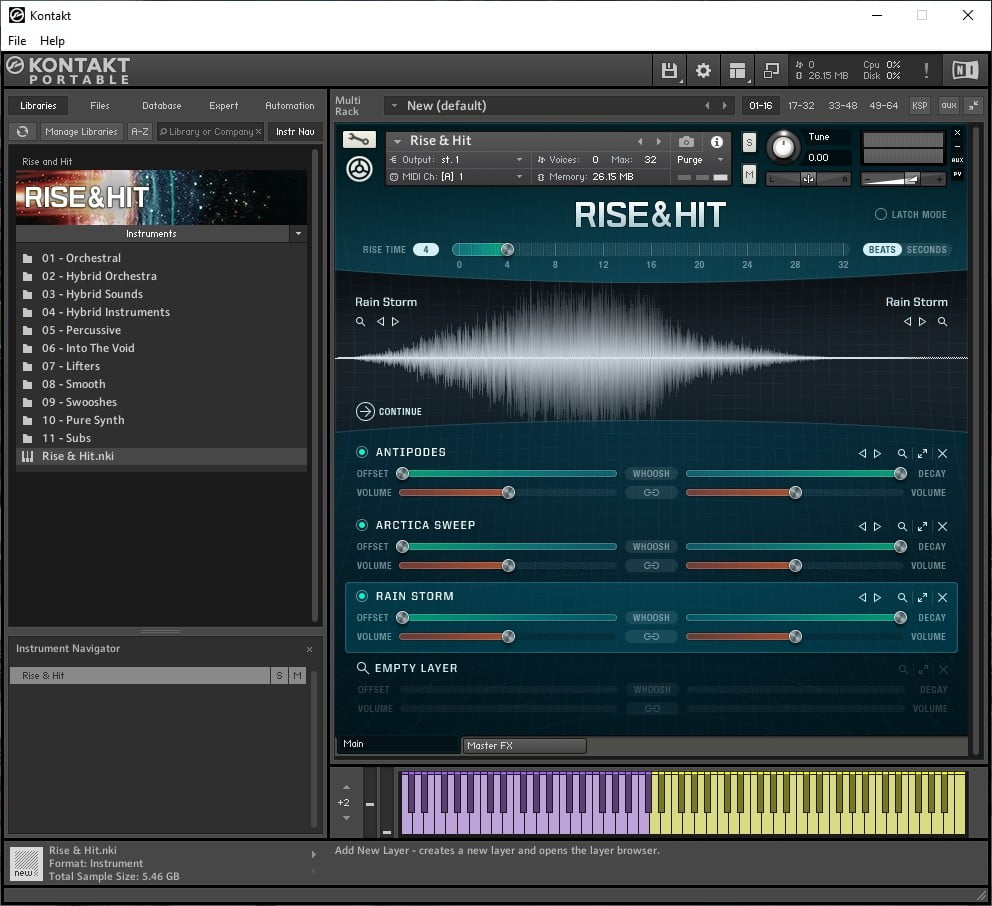Screen dimensions: 992x906
Task: Click Empty Layer magnifier to add layer
Action: [363, 668]
